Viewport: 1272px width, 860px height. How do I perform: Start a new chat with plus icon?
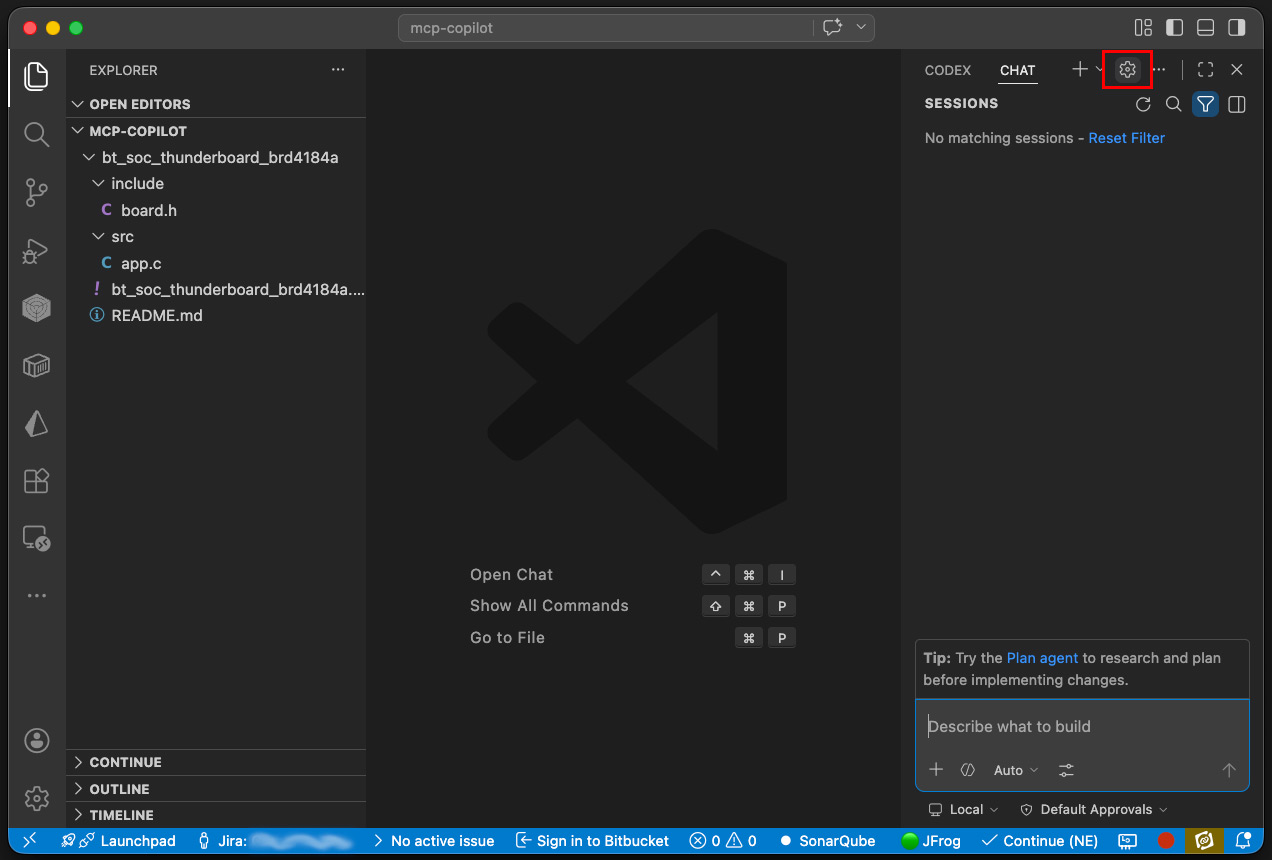pyautogui.click(x=1079, y=69)
